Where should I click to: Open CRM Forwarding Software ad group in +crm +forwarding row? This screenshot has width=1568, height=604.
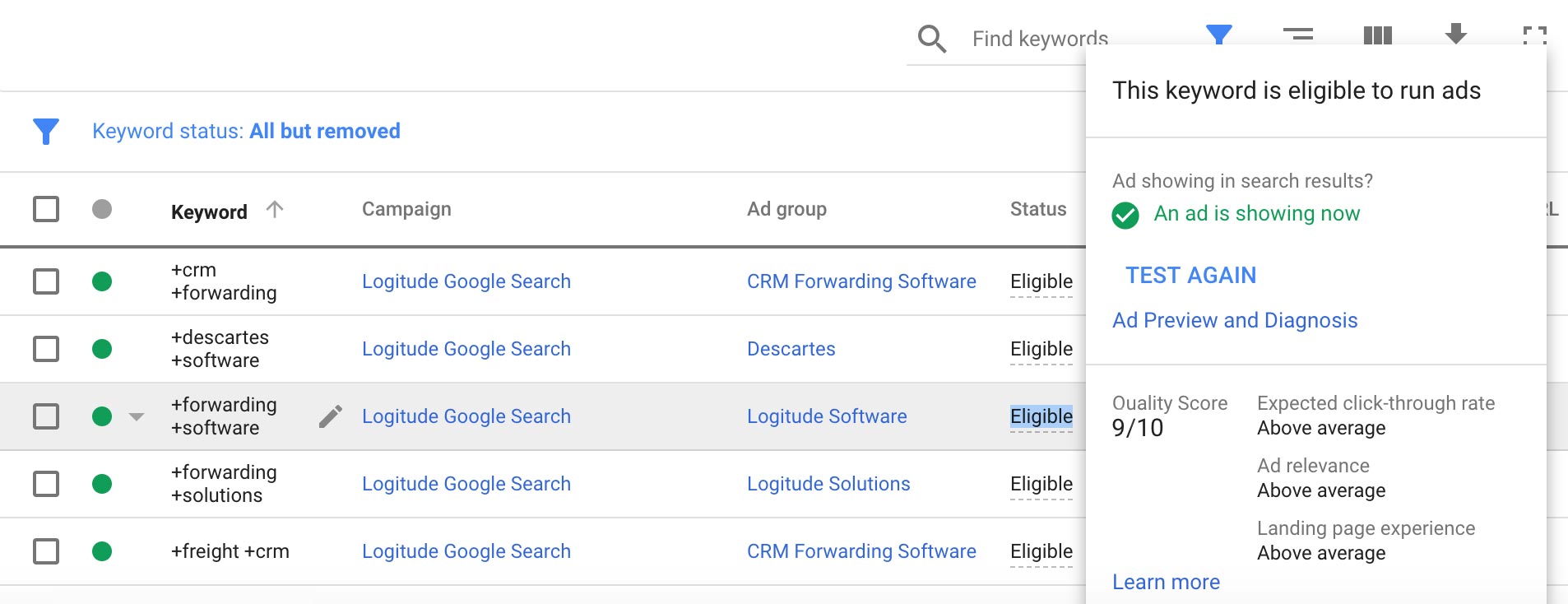pyautogui.click(x=861, y=281)
